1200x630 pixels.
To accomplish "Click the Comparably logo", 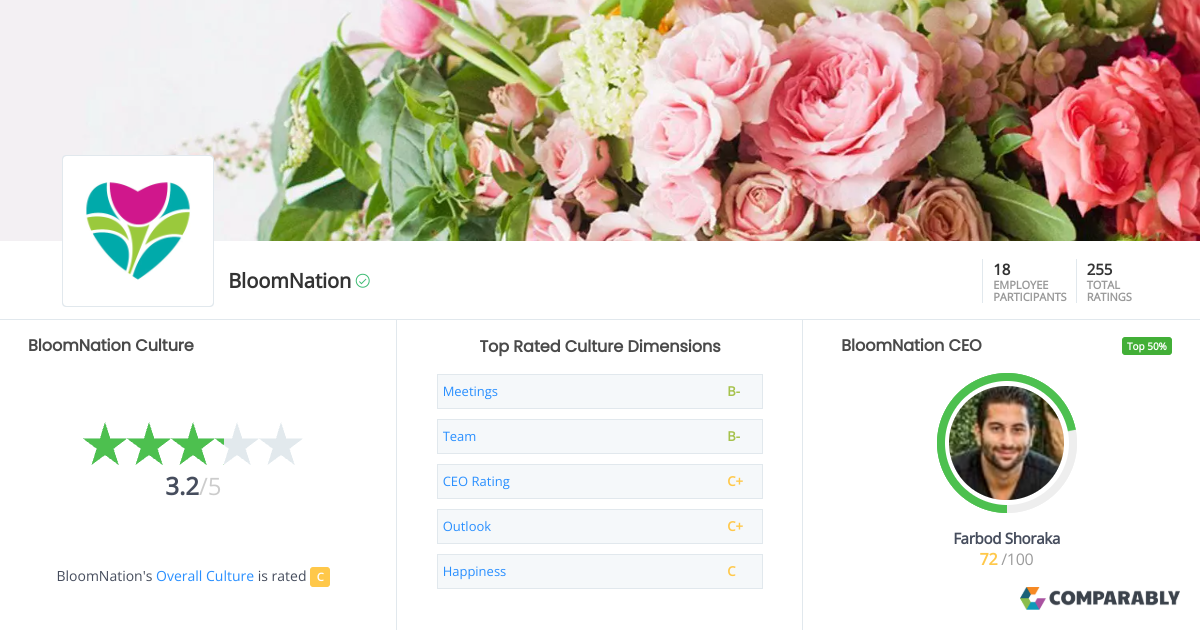I will coord(1100,598).
